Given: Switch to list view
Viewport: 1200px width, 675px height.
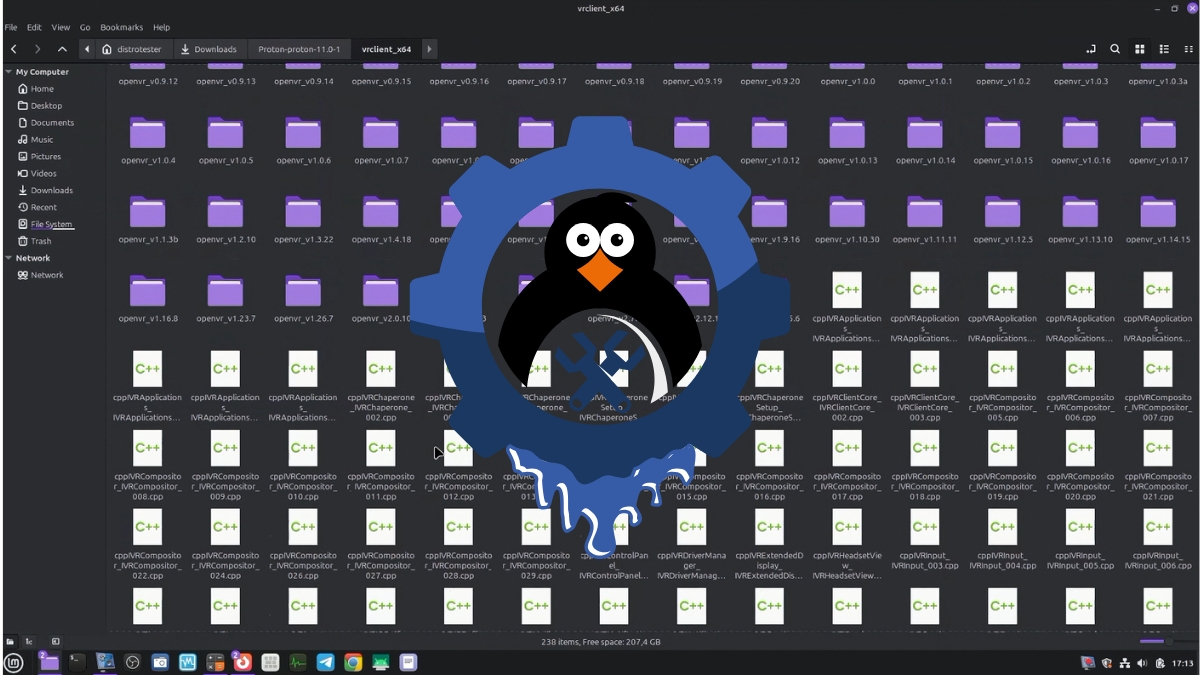Looking at the screenshot, I should 1164,49.
